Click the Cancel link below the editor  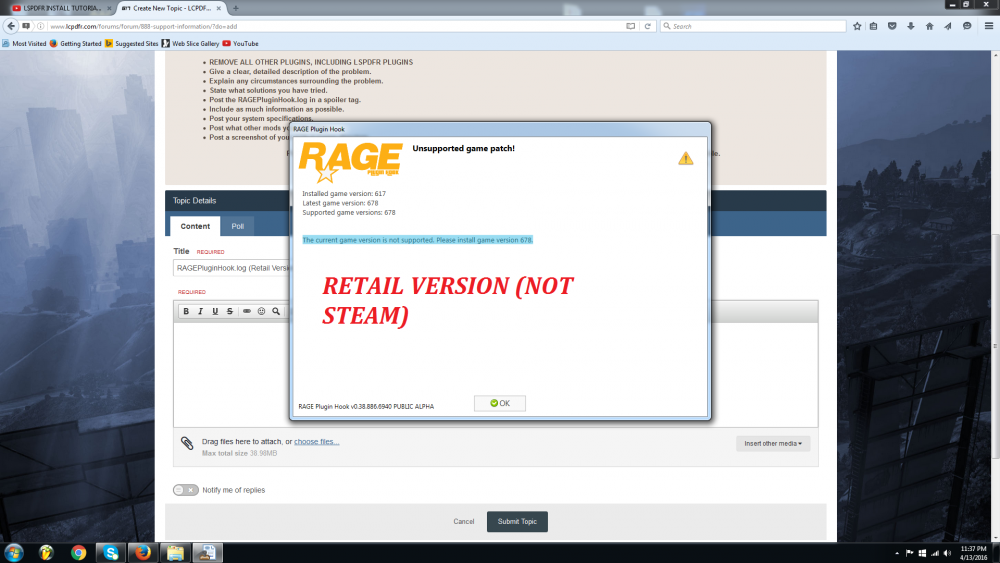464,522
